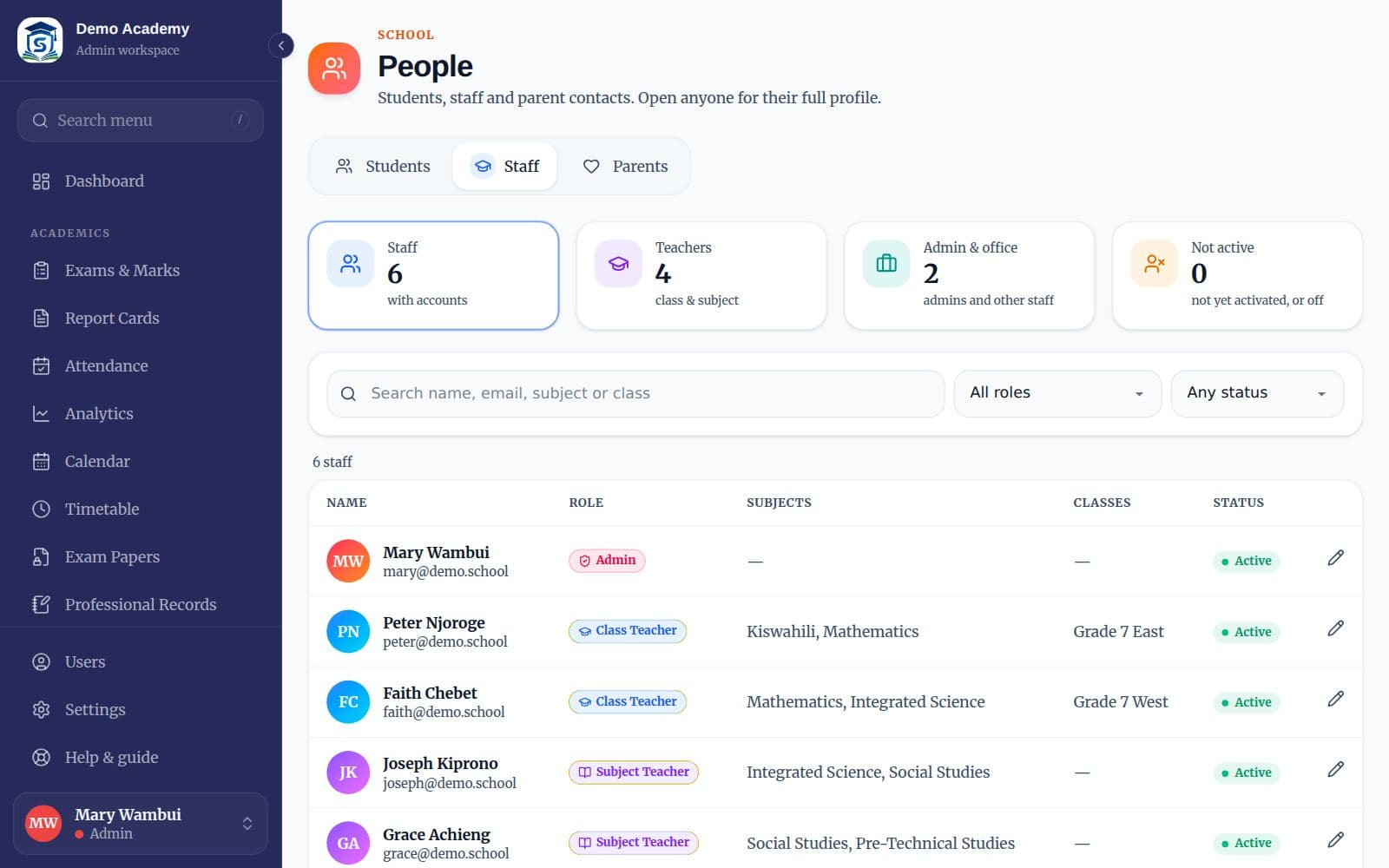Screen dimensions: 1389x868
Task: Click the Help & guide lifebuoy icon
Action: coord(41,758)
